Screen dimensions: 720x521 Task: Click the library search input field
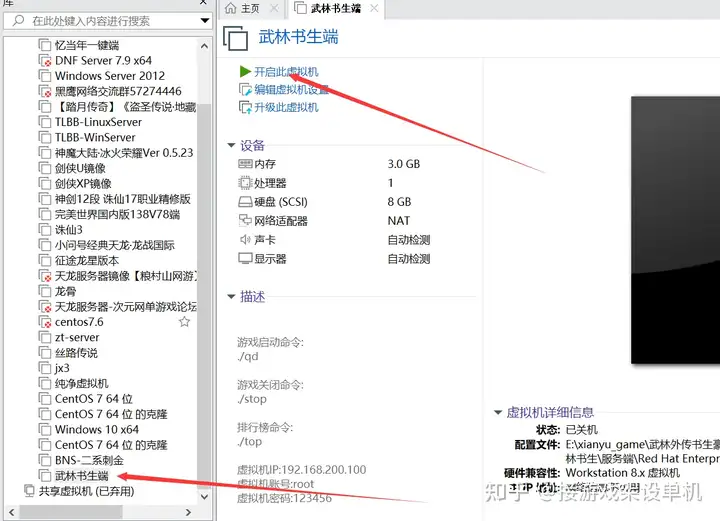(x=108, y=21)
